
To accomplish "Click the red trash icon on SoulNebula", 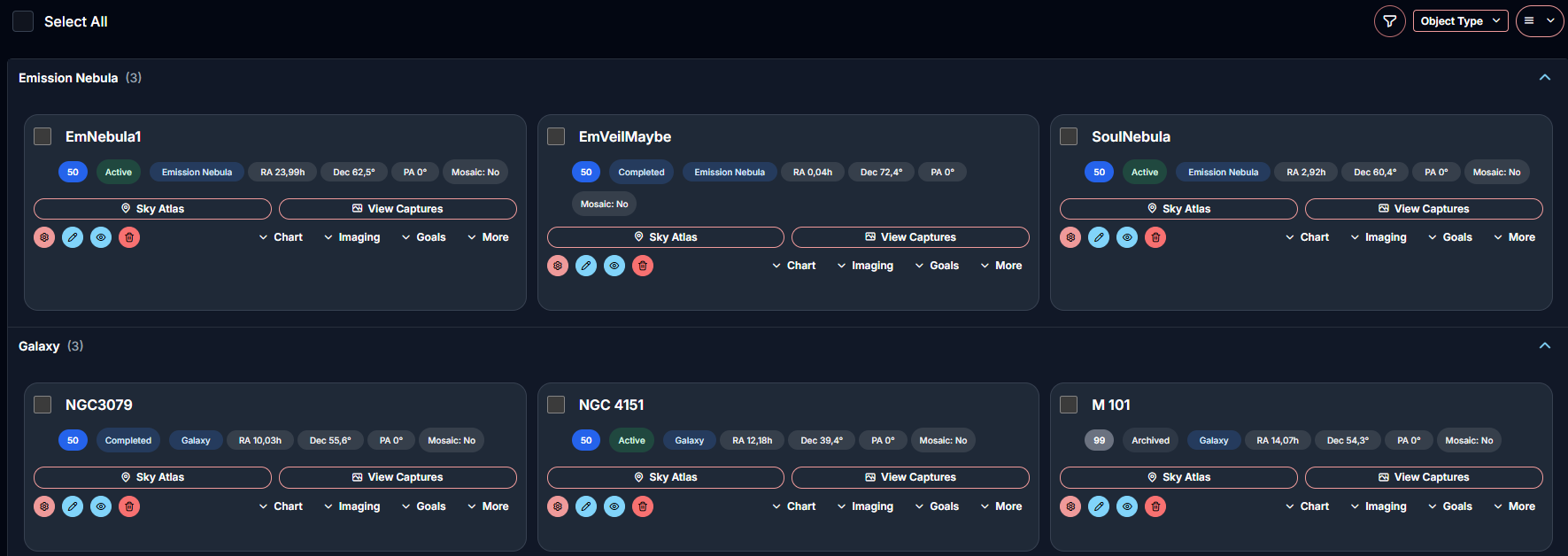I will [x=1155, y=237].
